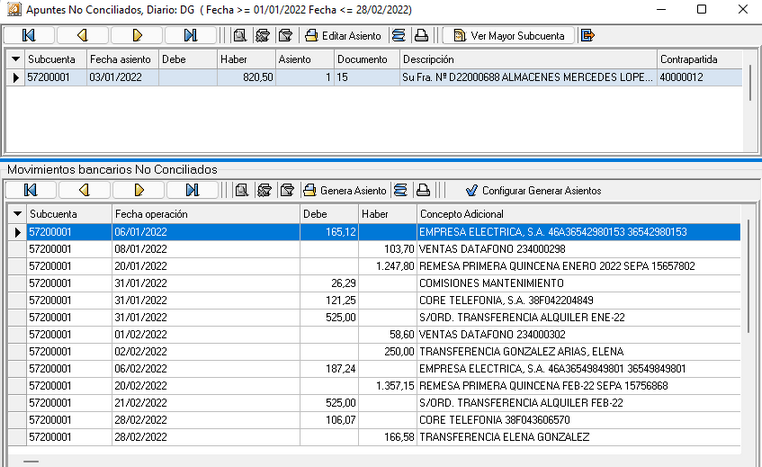Image resolution: width=762 pixels, height=467 pixels.
Task: Click search magnifier icon in Movimientos toolbar
Action: (x=242, y=190)
